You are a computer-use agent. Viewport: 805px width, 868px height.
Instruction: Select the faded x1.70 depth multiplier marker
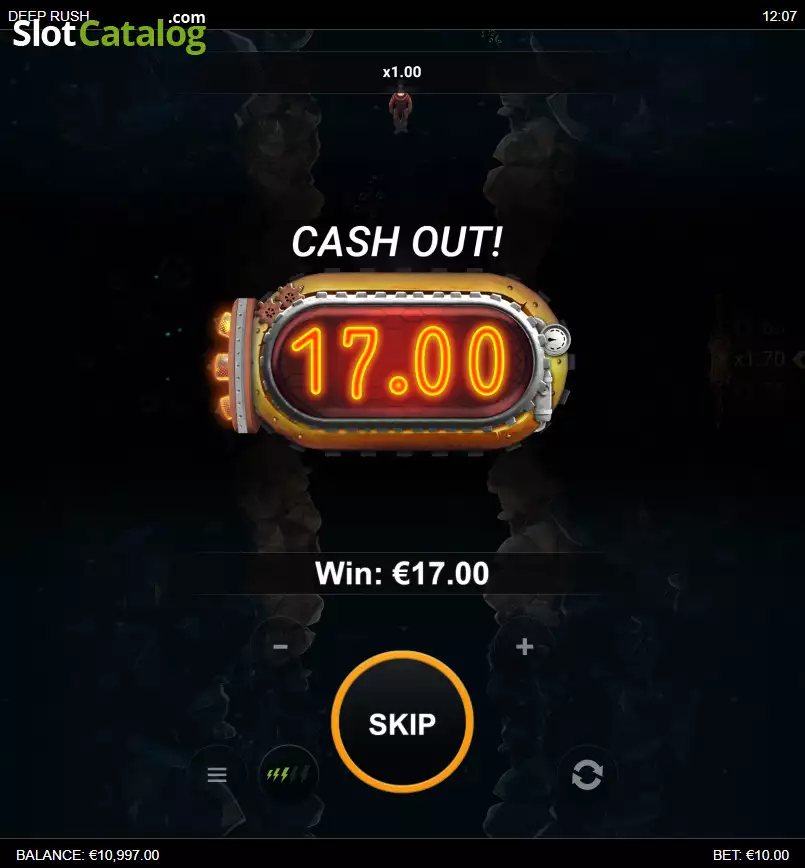(x=760, y=360)
